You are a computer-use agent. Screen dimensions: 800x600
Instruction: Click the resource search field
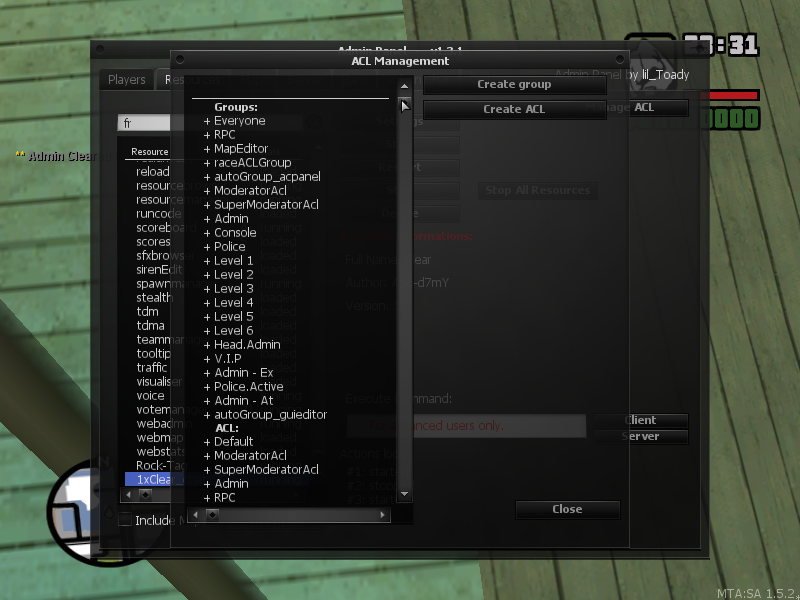click(x=144, y=124)
